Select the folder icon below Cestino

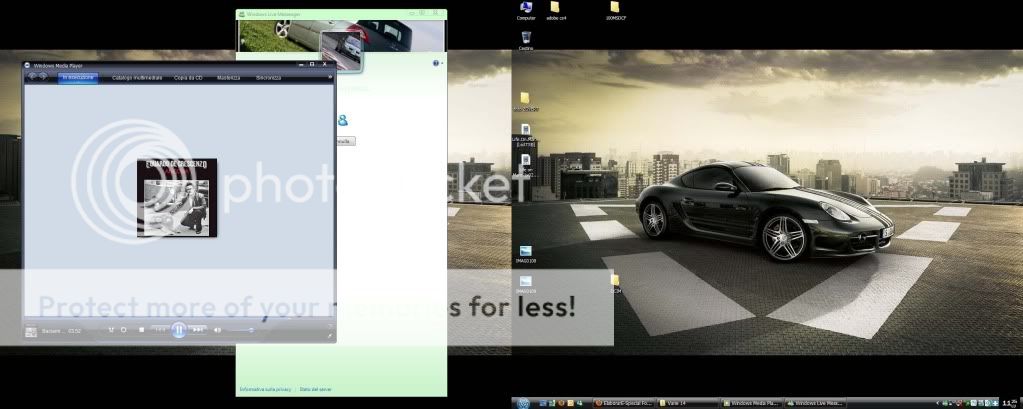tap(525, 102)
